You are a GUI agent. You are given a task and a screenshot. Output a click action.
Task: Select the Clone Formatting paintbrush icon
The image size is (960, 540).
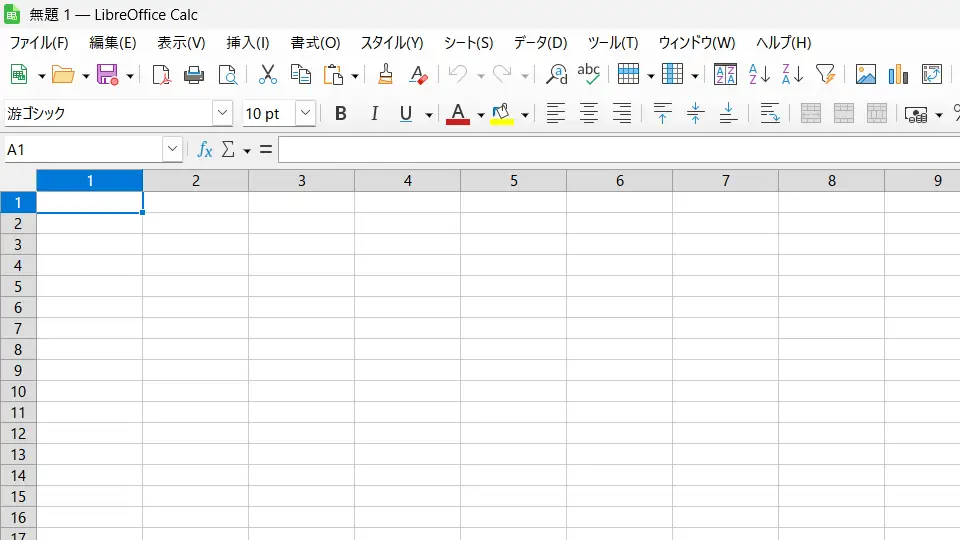pos(386,75)
